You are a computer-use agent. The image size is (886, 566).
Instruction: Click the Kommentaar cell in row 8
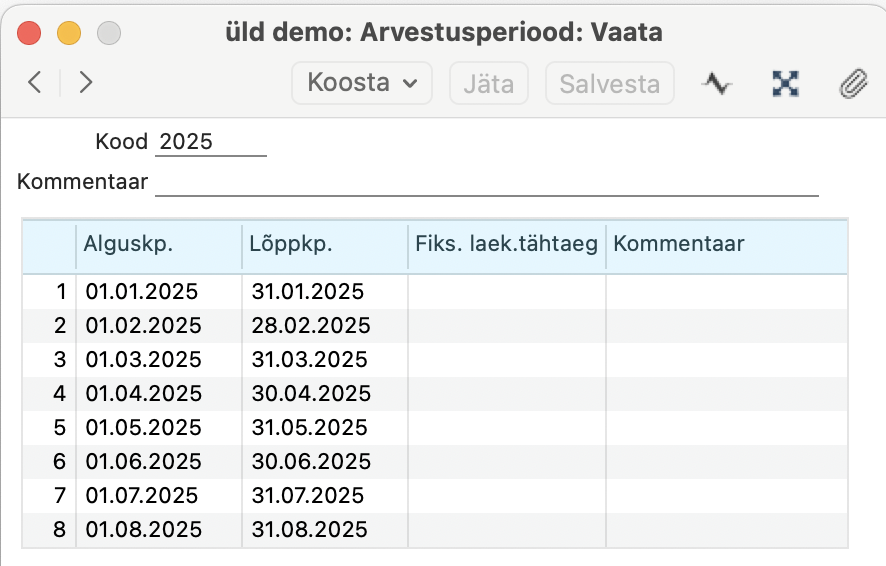click(x=727, y=530)
